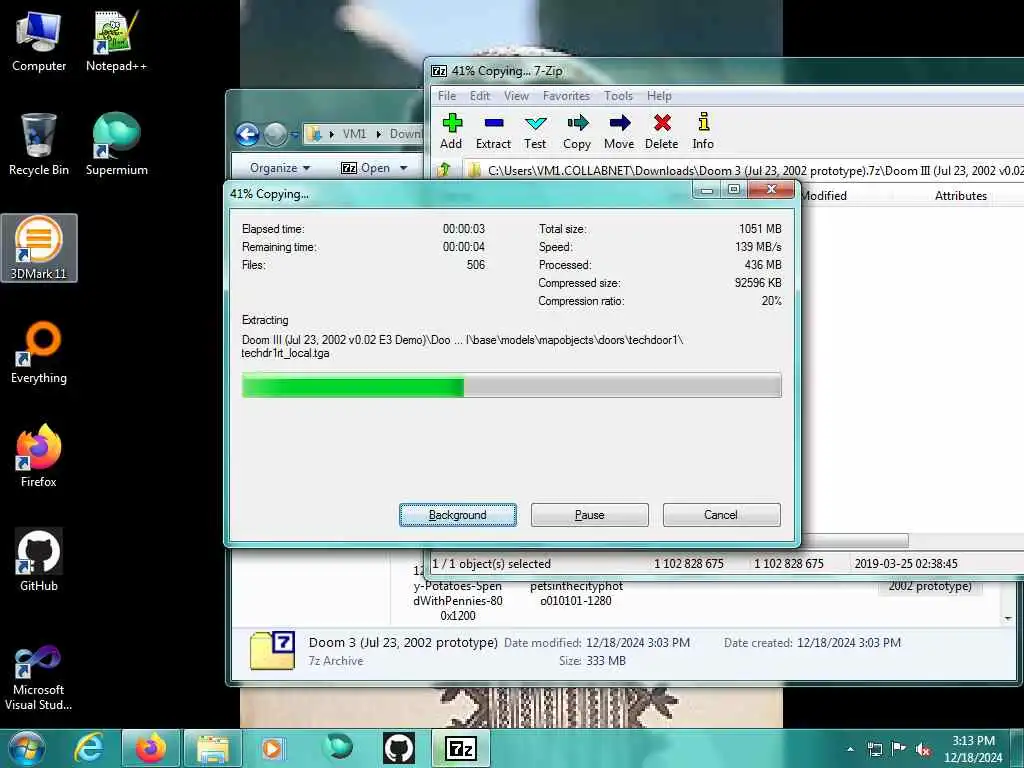Screen dimensions: 1024x768
Task: Click the 7-Zip horizontal scrollbar
Action: pyautogui.click(x=854, y=541)
